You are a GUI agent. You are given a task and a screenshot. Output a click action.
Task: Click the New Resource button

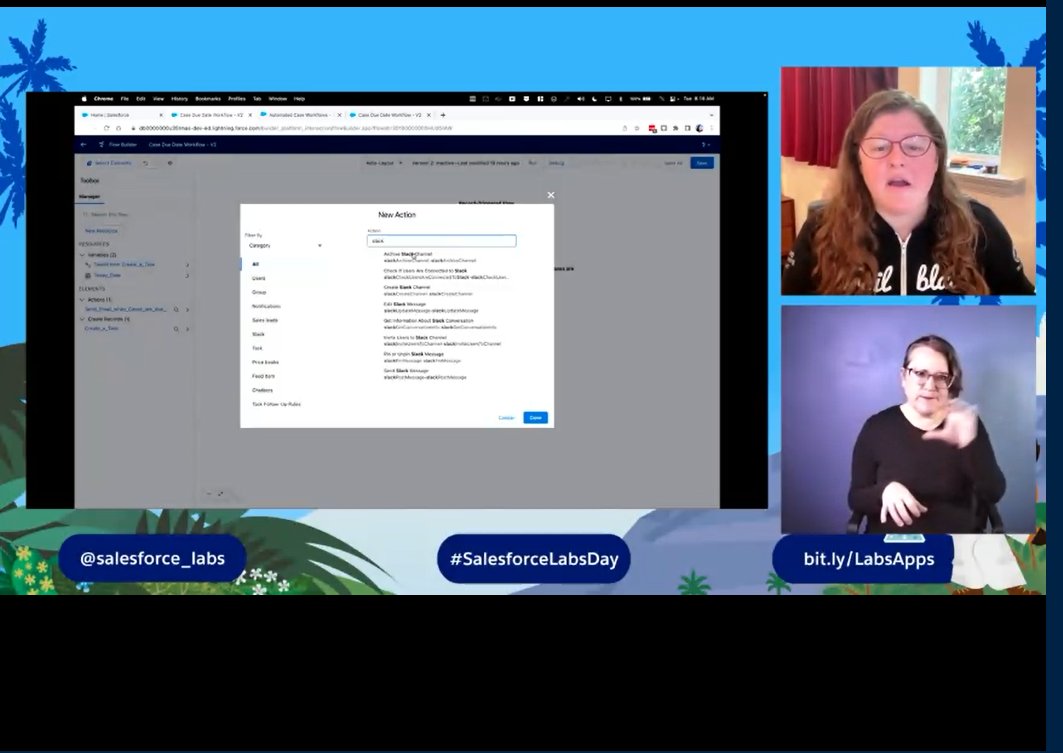click(101, 231)
